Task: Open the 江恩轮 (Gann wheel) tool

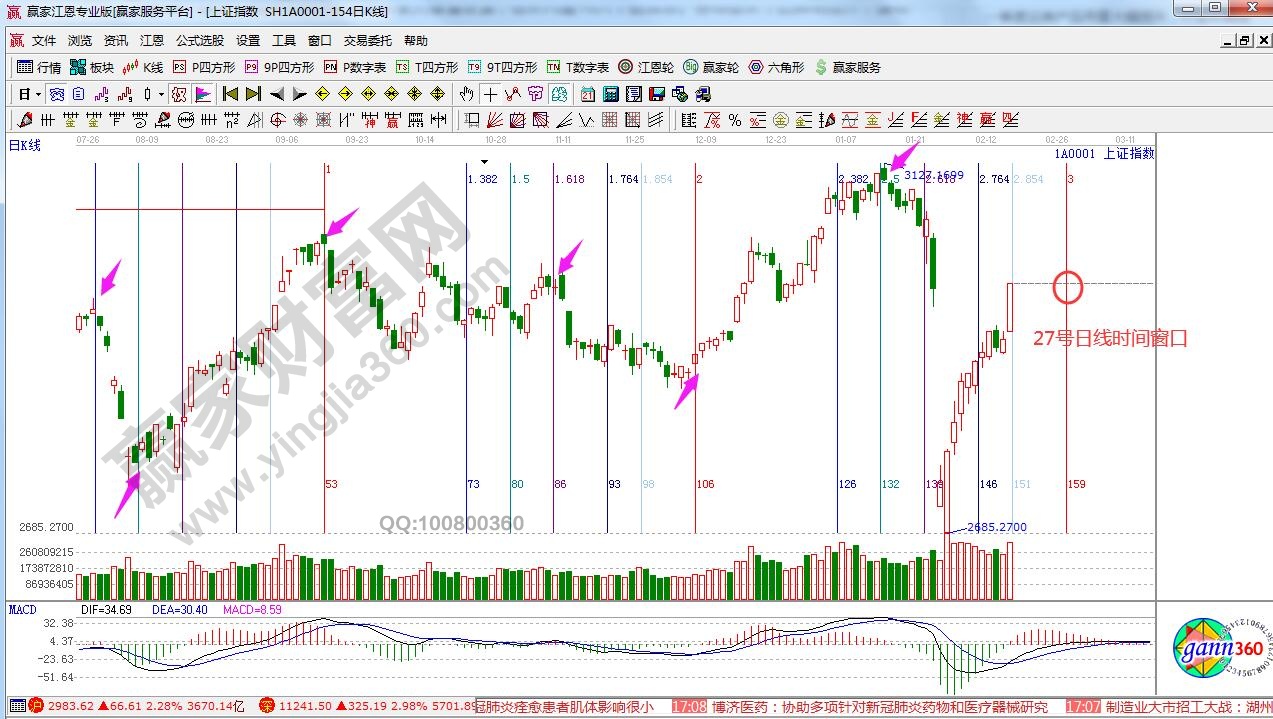Action: (x=645, y=67)
